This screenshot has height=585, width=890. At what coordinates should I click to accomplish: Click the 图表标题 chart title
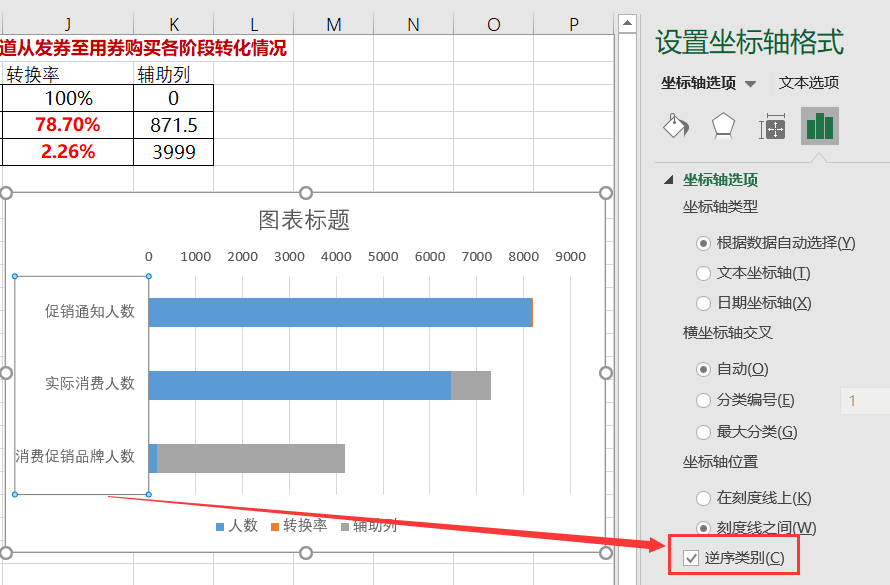tap(304, 220)
